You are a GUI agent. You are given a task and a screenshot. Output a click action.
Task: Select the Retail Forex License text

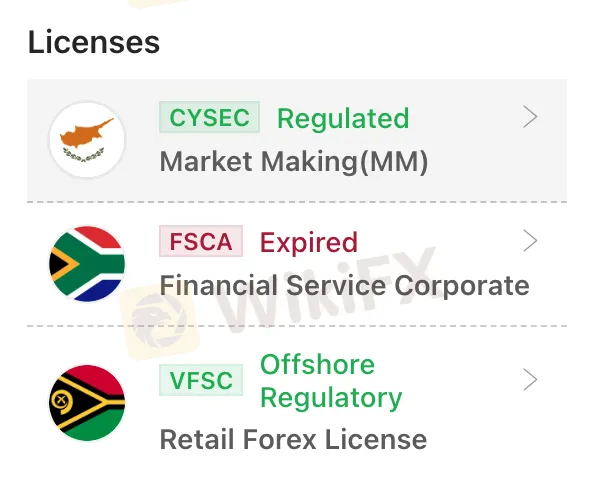coord(293,439)
